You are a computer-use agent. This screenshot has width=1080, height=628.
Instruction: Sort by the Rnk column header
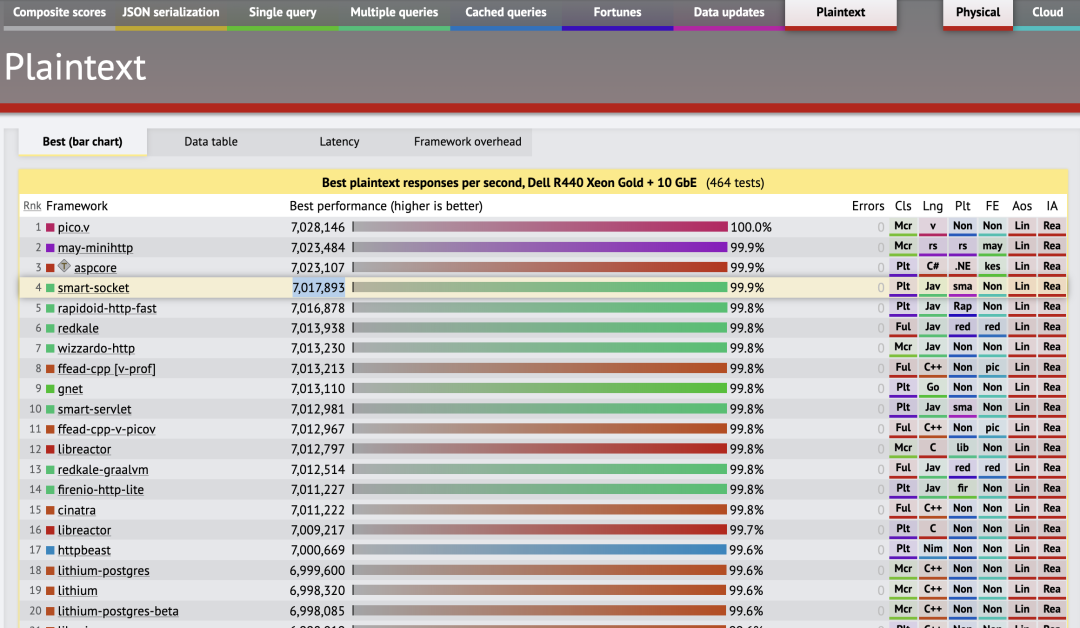32,206
